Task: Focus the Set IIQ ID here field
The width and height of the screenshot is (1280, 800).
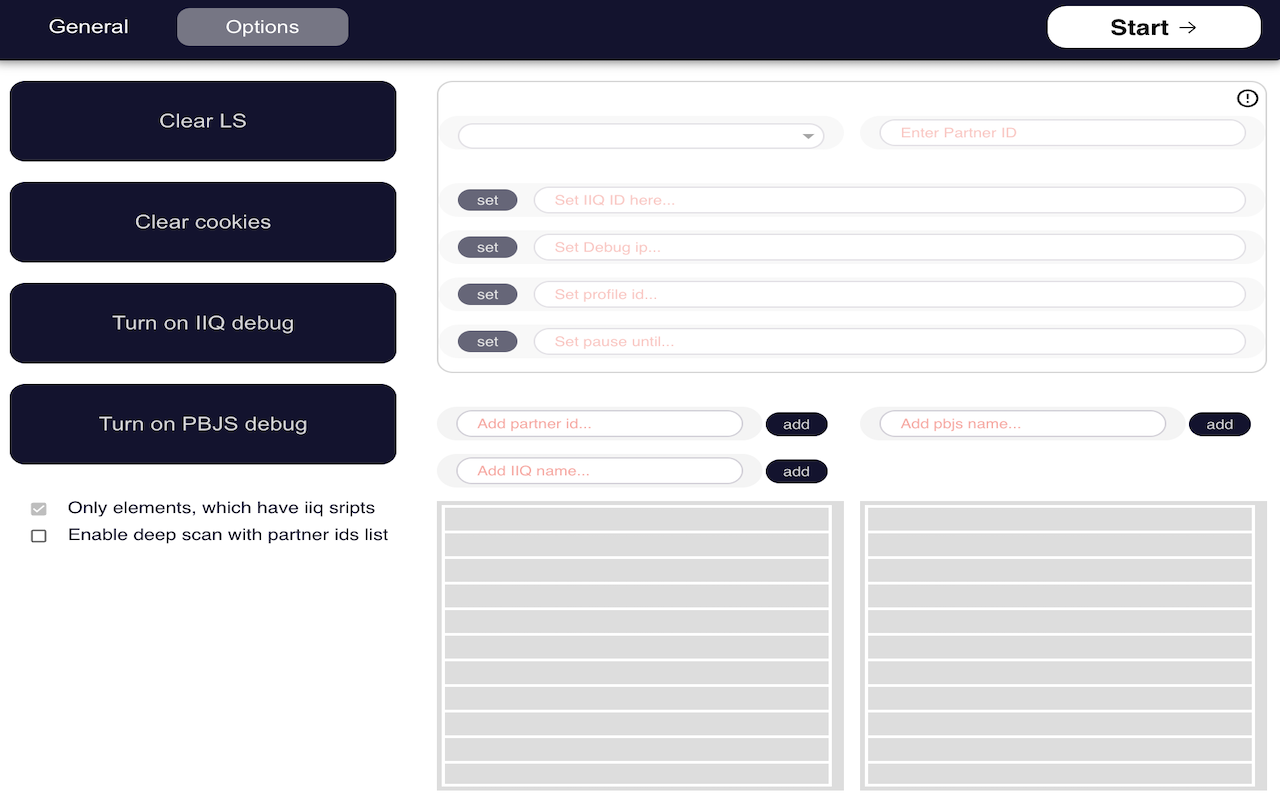Action: pos(890,200)
